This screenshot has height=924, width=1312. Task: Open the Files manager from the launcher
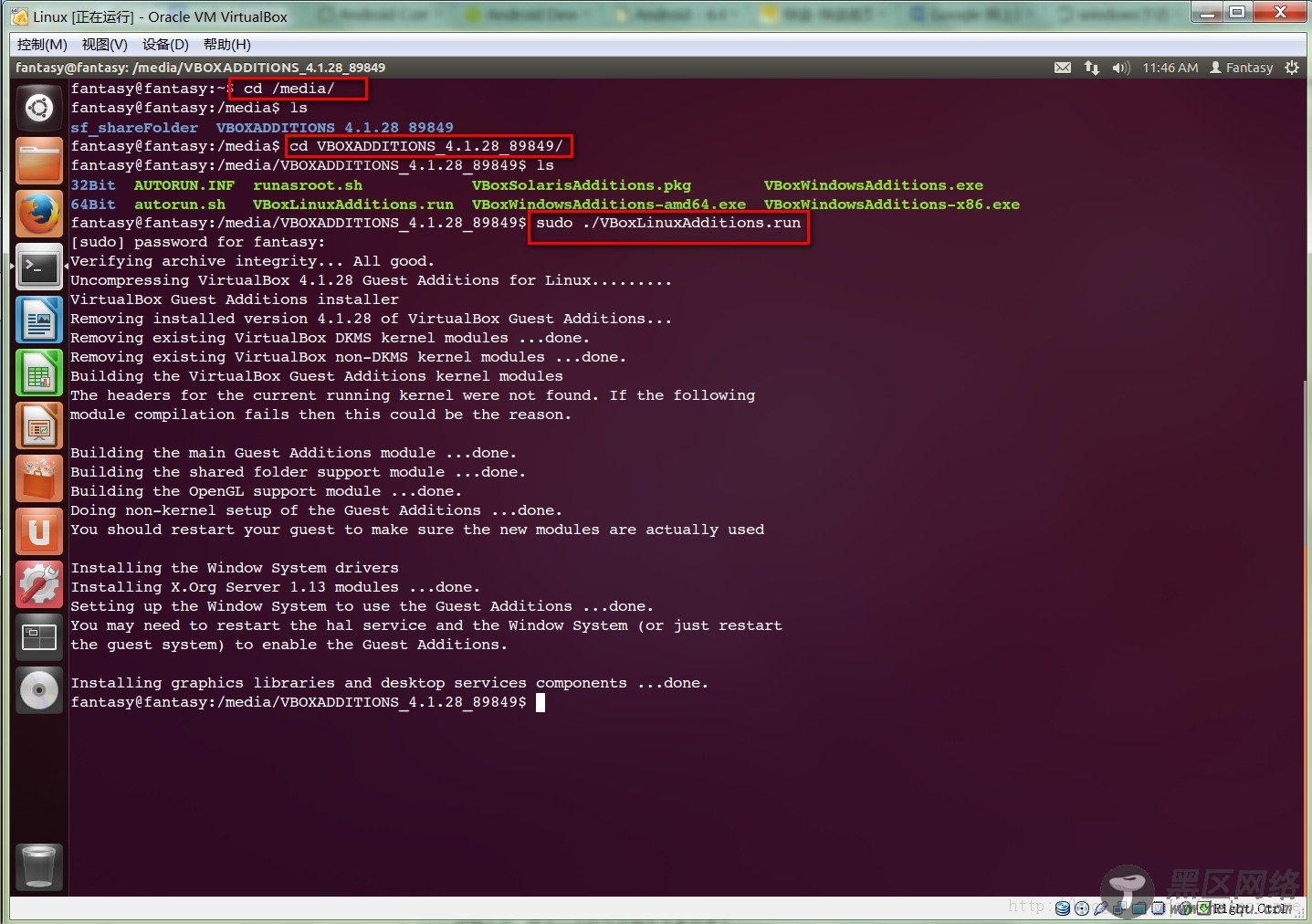point(39,162)
